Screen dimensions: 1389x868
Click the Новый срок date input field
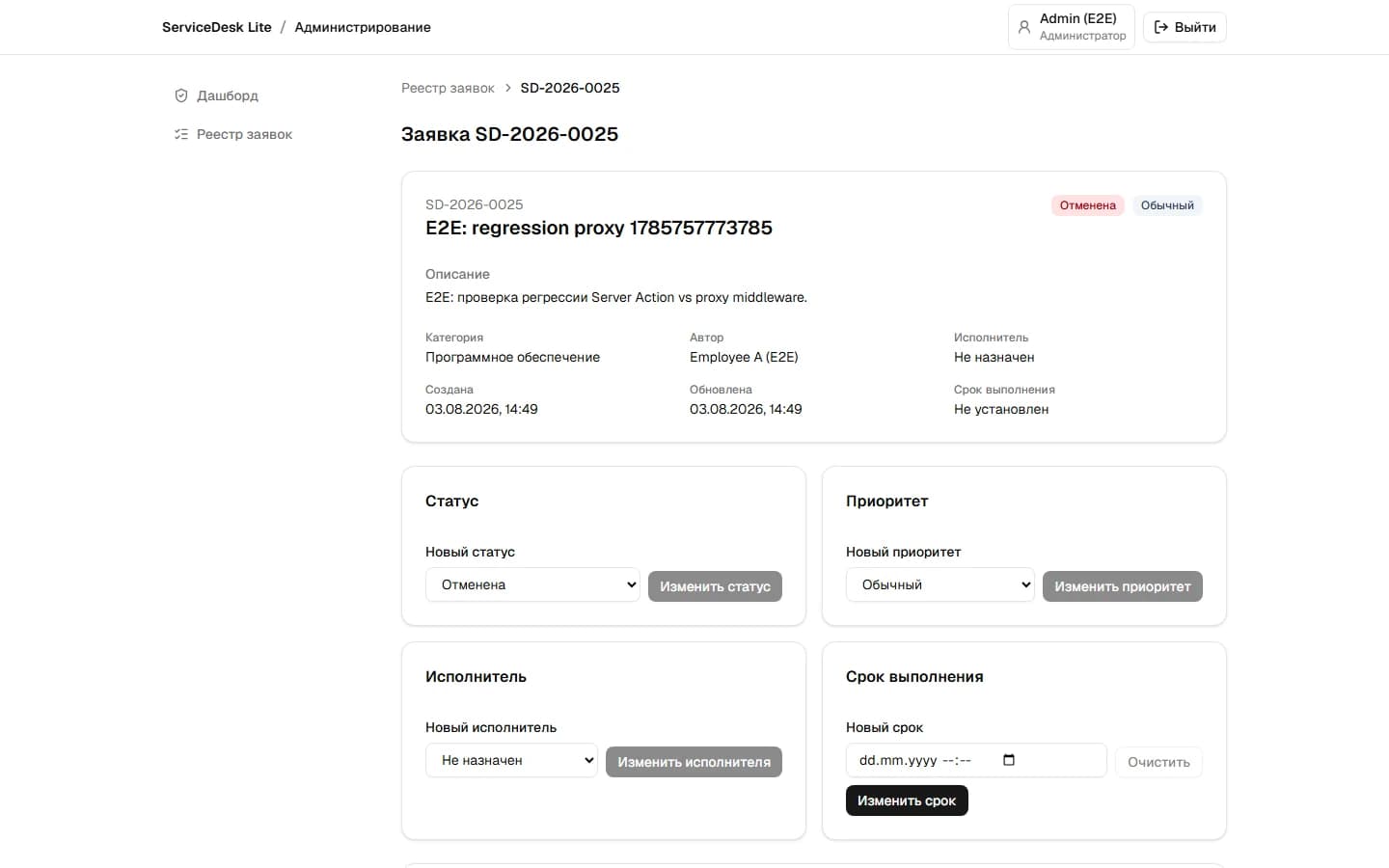pos(976,760)
